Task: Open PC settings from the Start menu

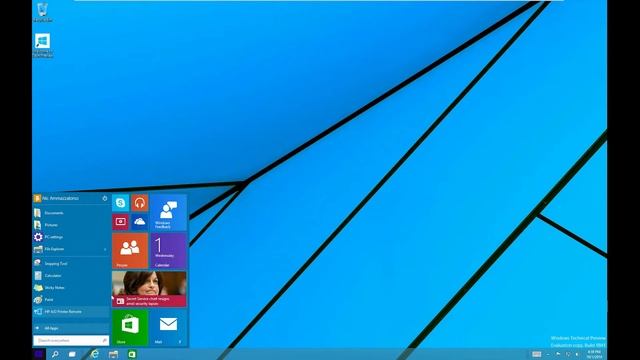Action: pyautogui.click(x=71, y=237)
